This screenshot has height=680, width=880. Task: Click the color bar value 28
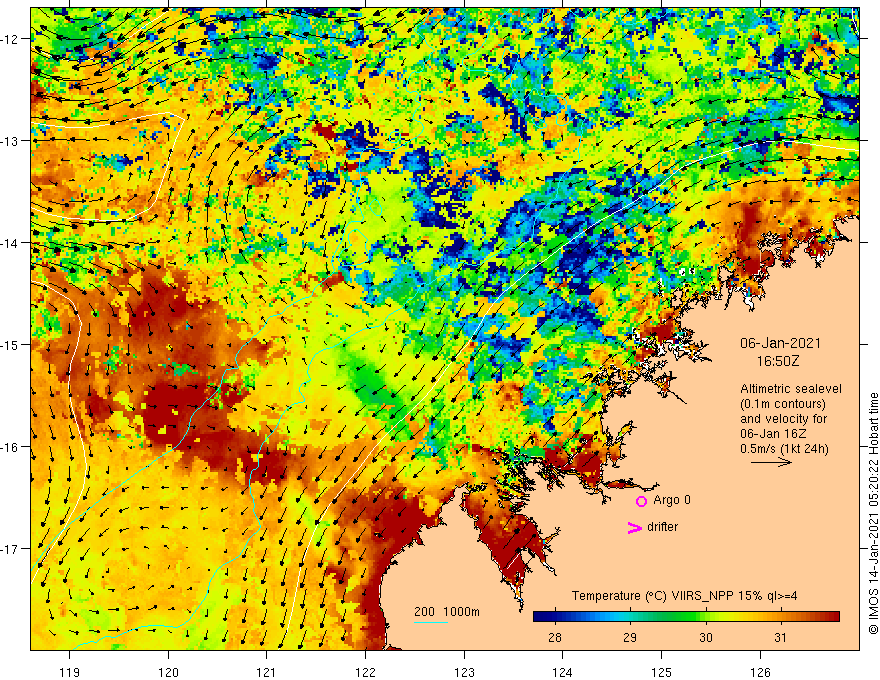(x=554, y=637)
